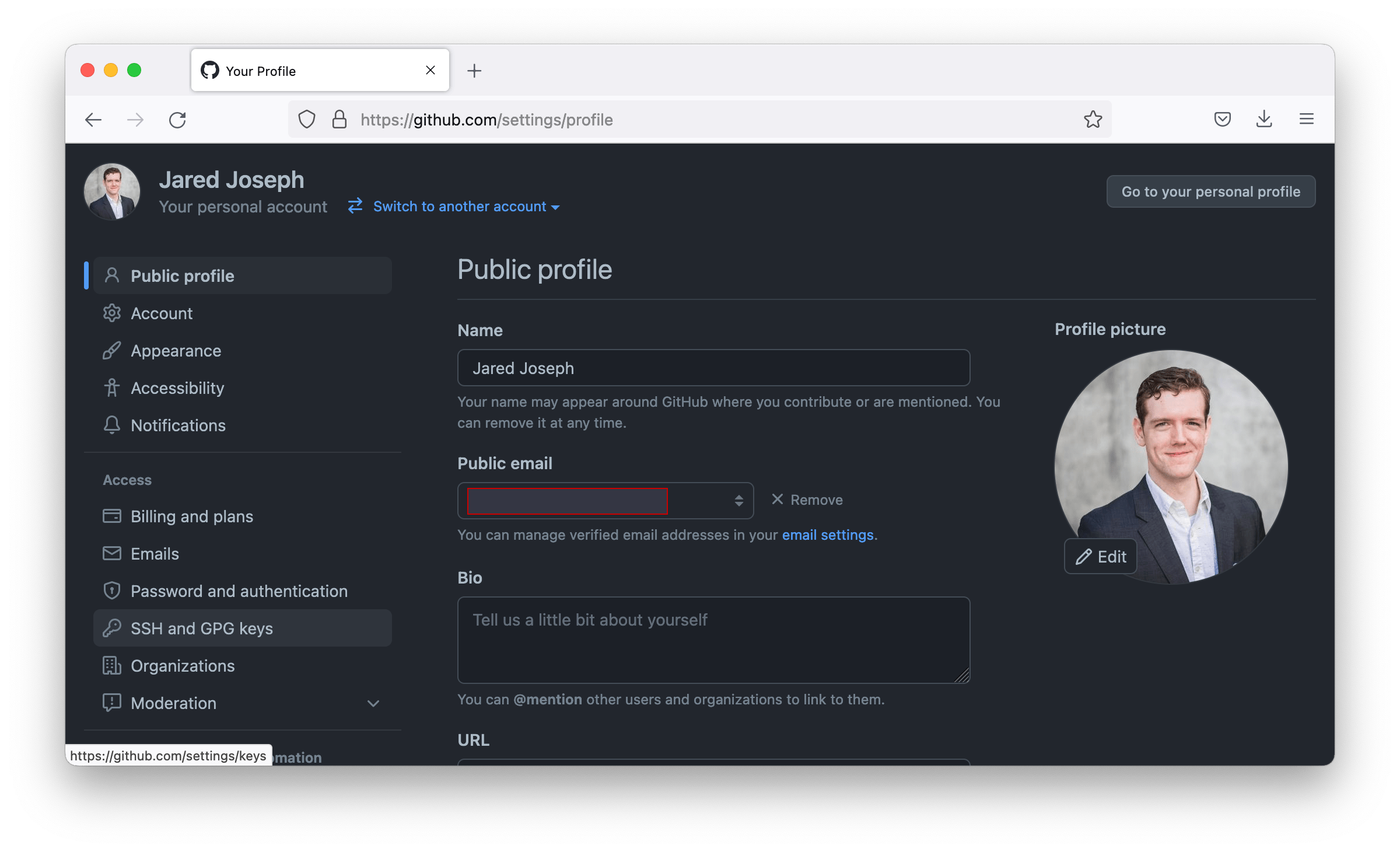Click the Public profile person icon
Screen dimensions: 1400x852
(112, 275)
